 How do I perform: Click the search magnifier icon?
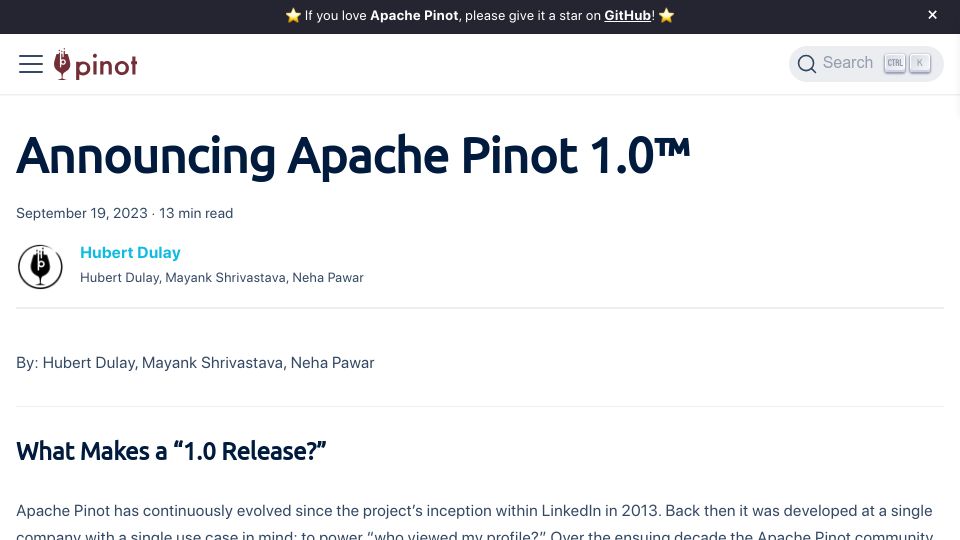tap(806, 64)
